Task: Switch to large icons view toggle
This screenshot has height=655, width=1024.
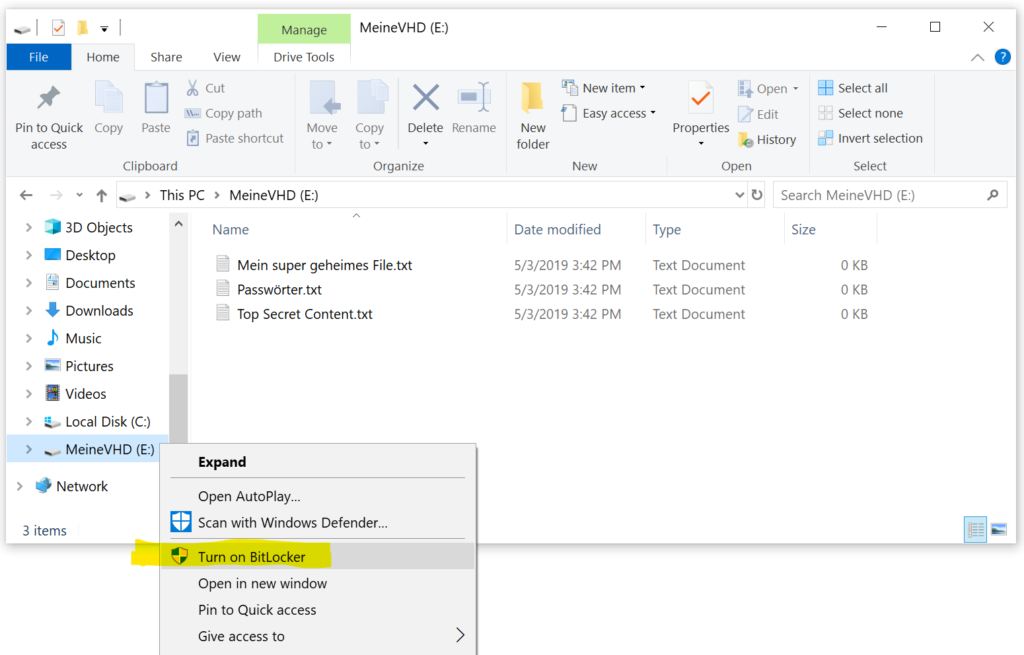Action: pos(999,530)
